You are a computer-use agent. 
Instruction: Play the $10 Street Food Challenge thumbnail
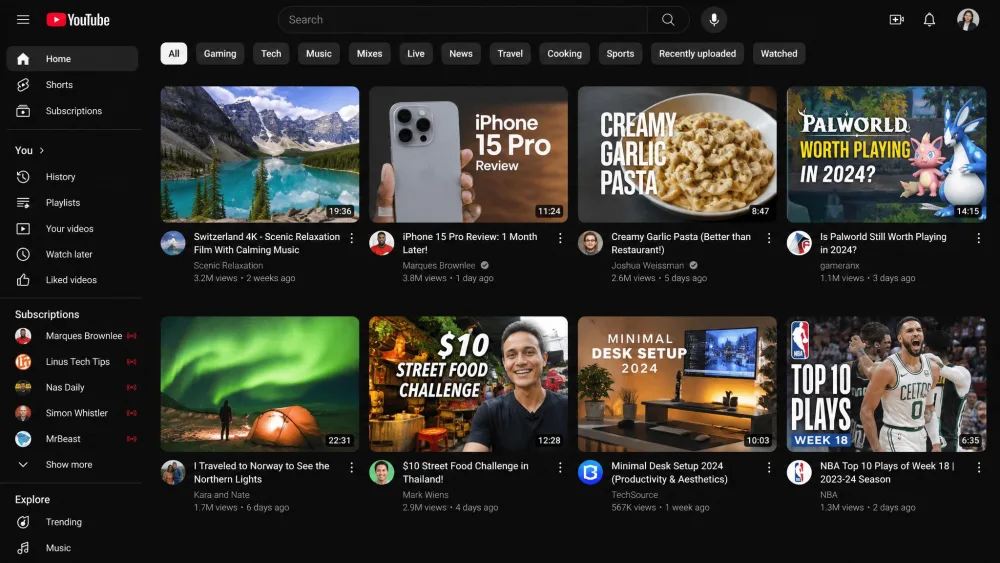[468, 384]
